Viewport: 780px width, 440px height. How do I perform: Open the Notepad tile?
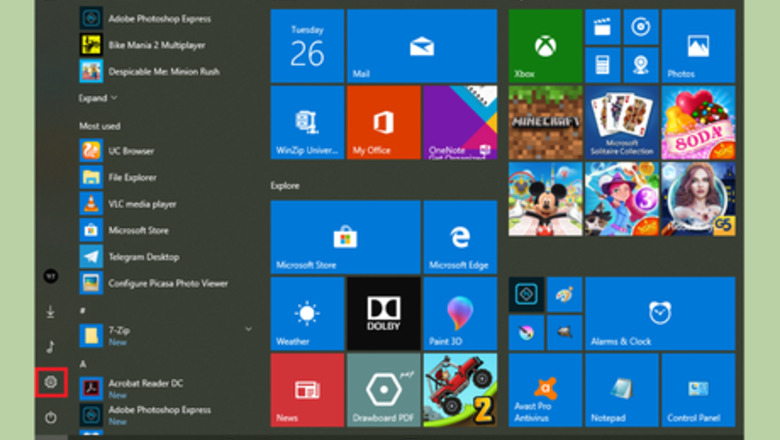[x=622, y=390]
